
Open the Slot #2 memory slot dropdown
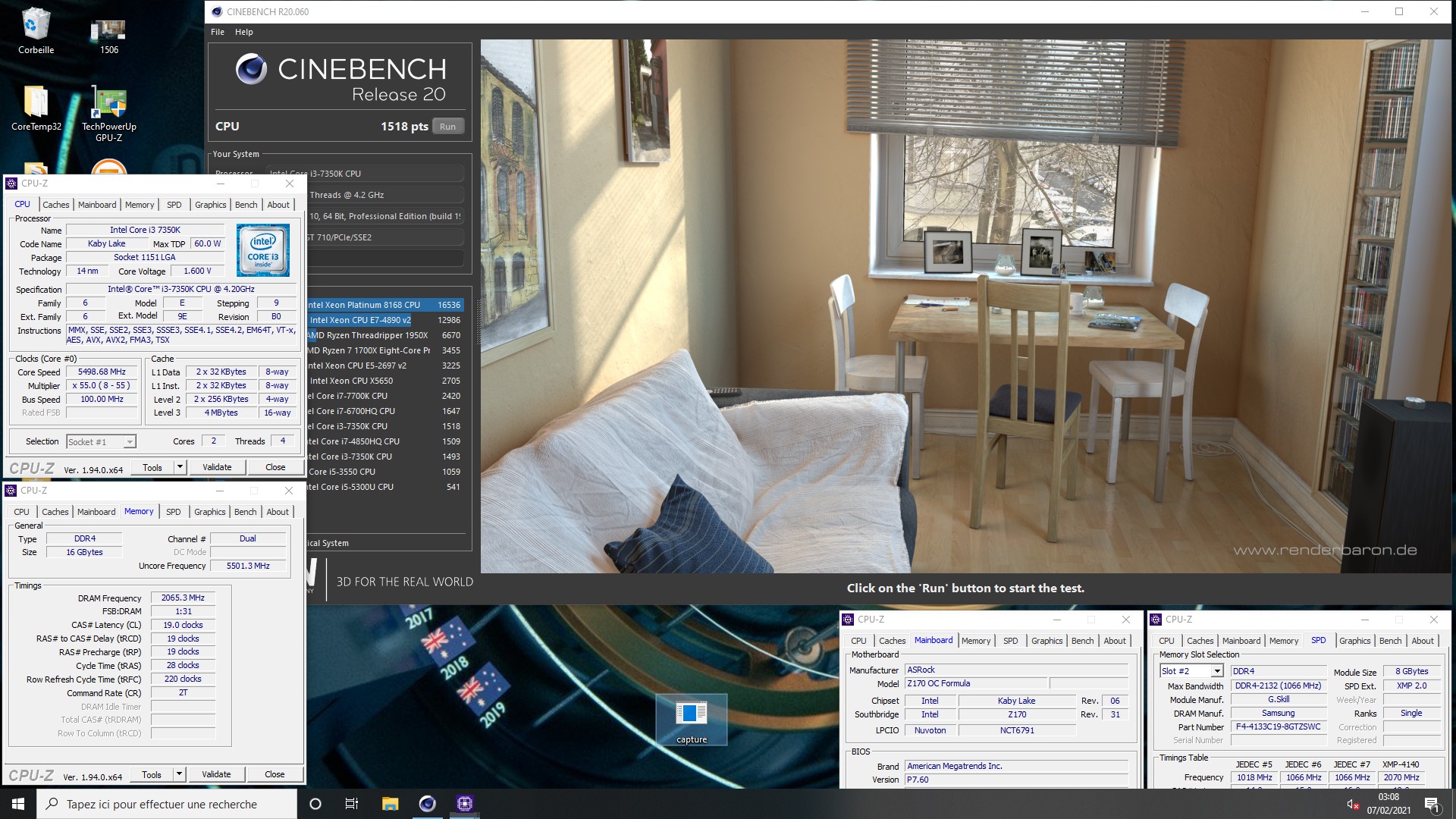tap(1191, 671)
